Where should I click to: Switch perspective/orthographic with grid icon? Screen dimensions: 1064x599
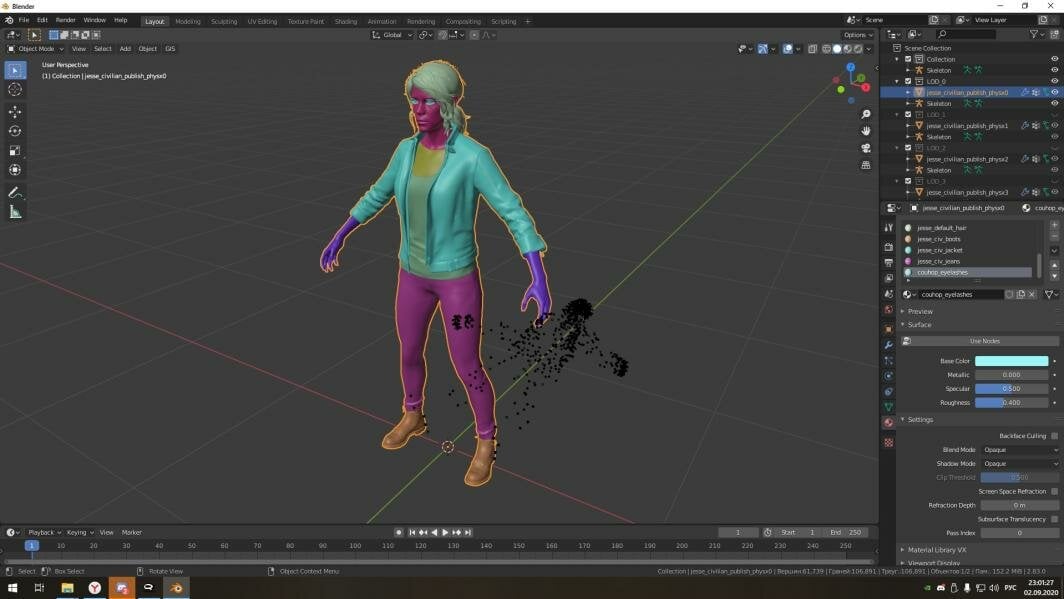(866, 165)
